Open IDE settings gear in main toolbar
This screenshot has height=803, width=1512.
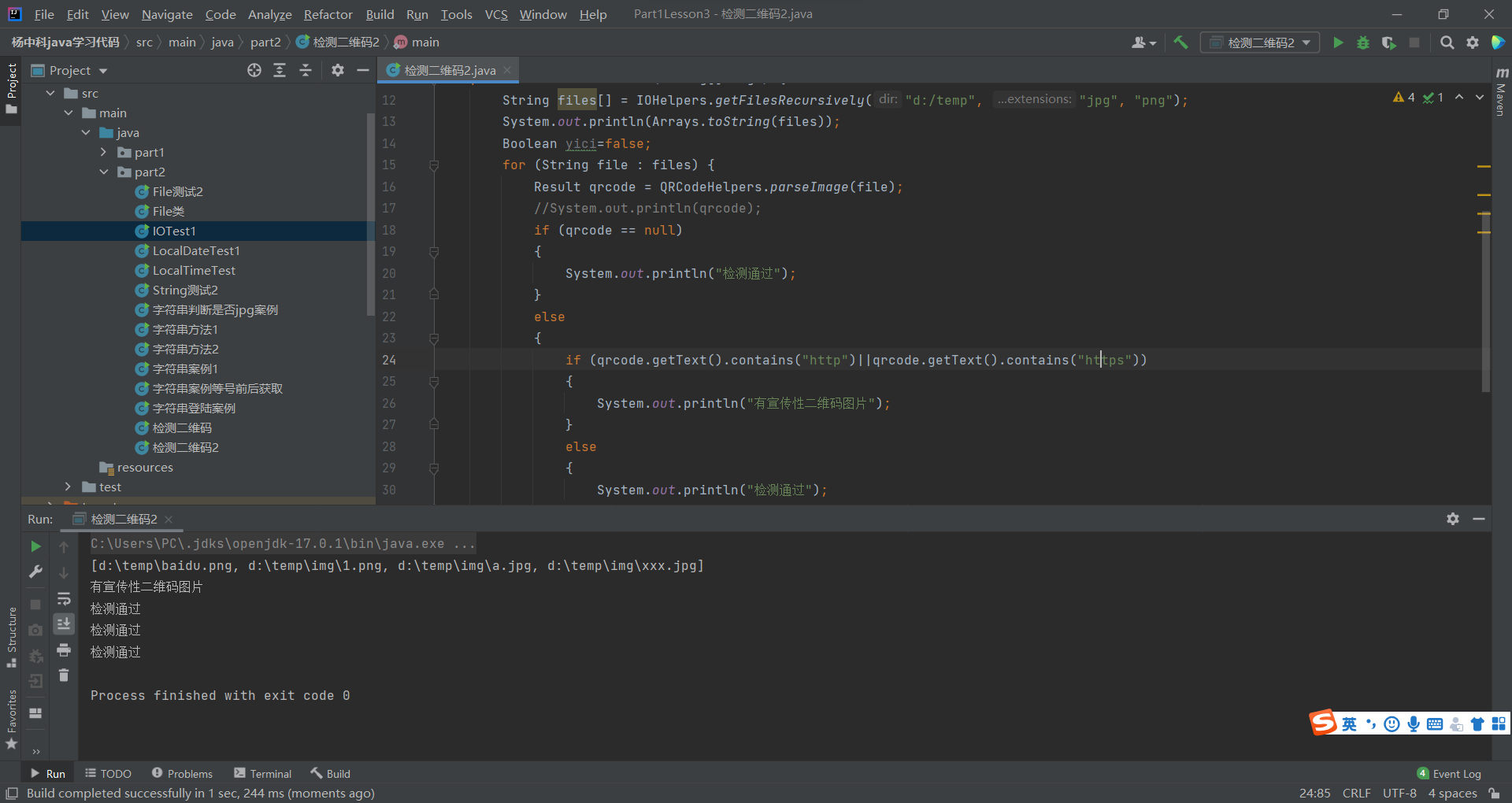click(x=1473, y=43)
